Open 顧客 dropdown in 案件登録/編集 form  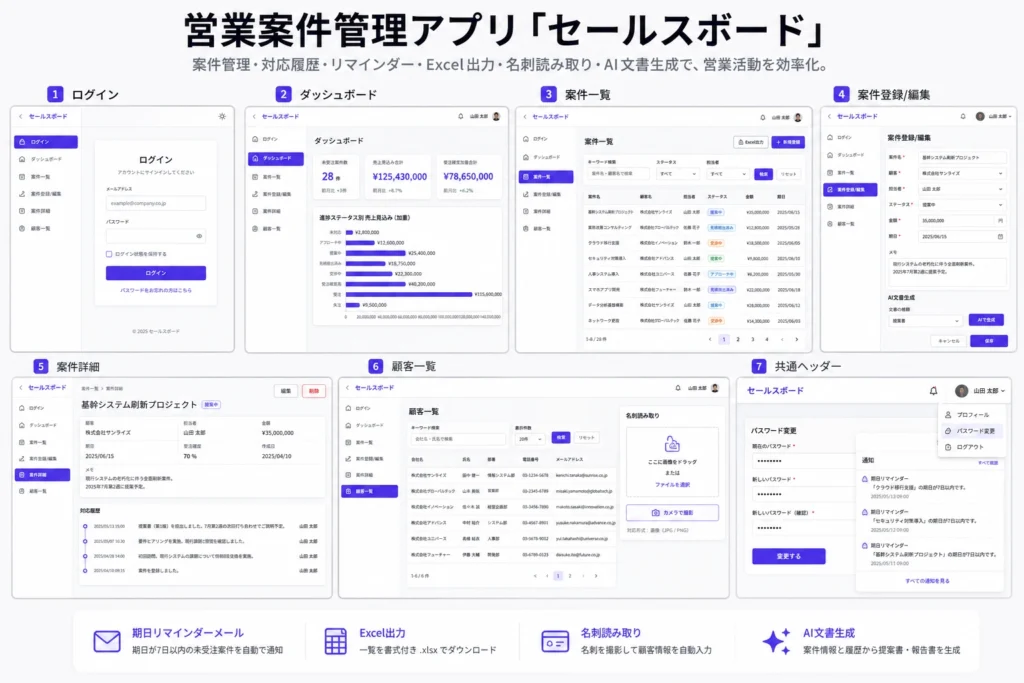click(962, 173)
